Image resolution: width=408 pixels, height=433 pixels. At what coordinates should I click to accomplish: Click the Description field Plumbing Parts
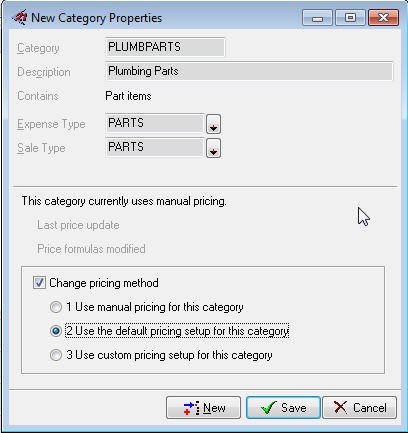(249, 71)
